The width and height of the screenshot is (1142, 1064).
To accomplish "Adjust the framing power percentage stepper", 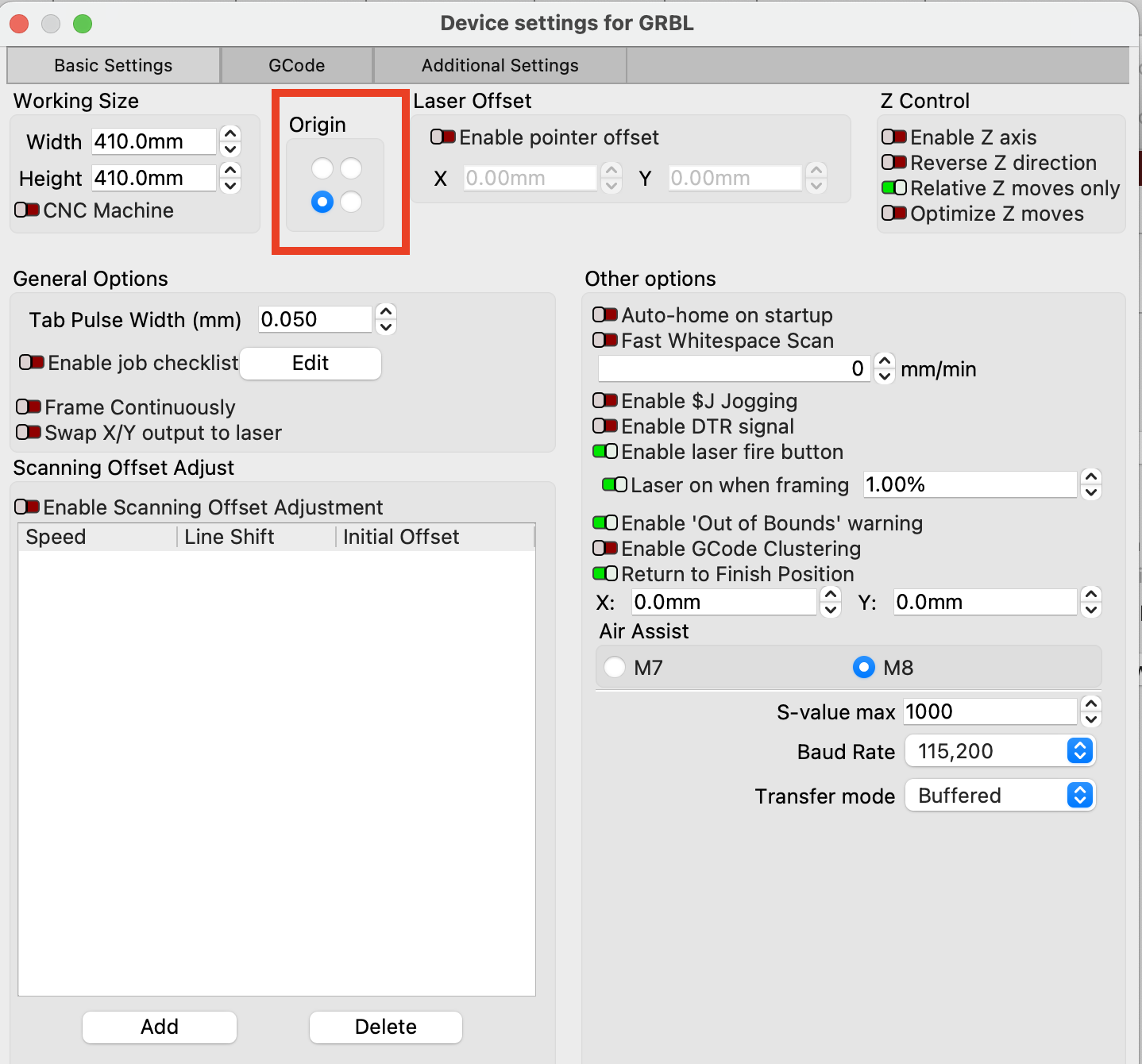I will pos(1091,484).
